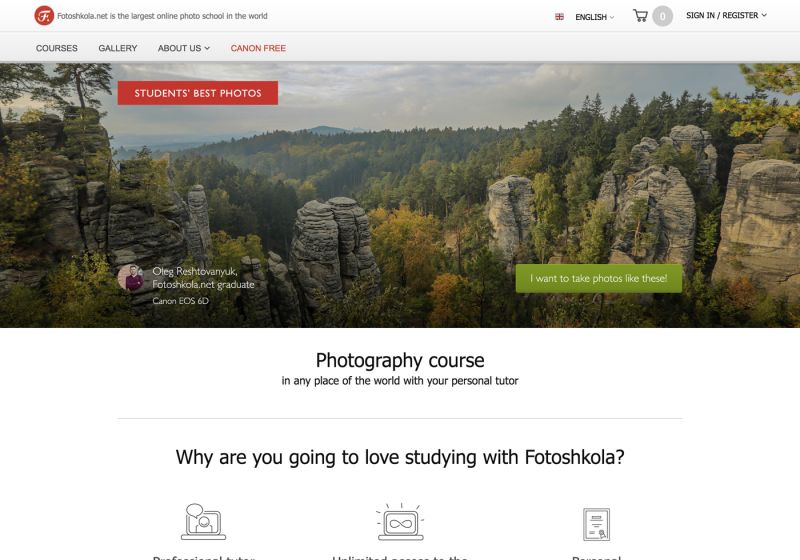This screenshot has height=560, width=800.
Task: Click the cart item count badge
Action: pyautogui.click(x=662, y=16)
